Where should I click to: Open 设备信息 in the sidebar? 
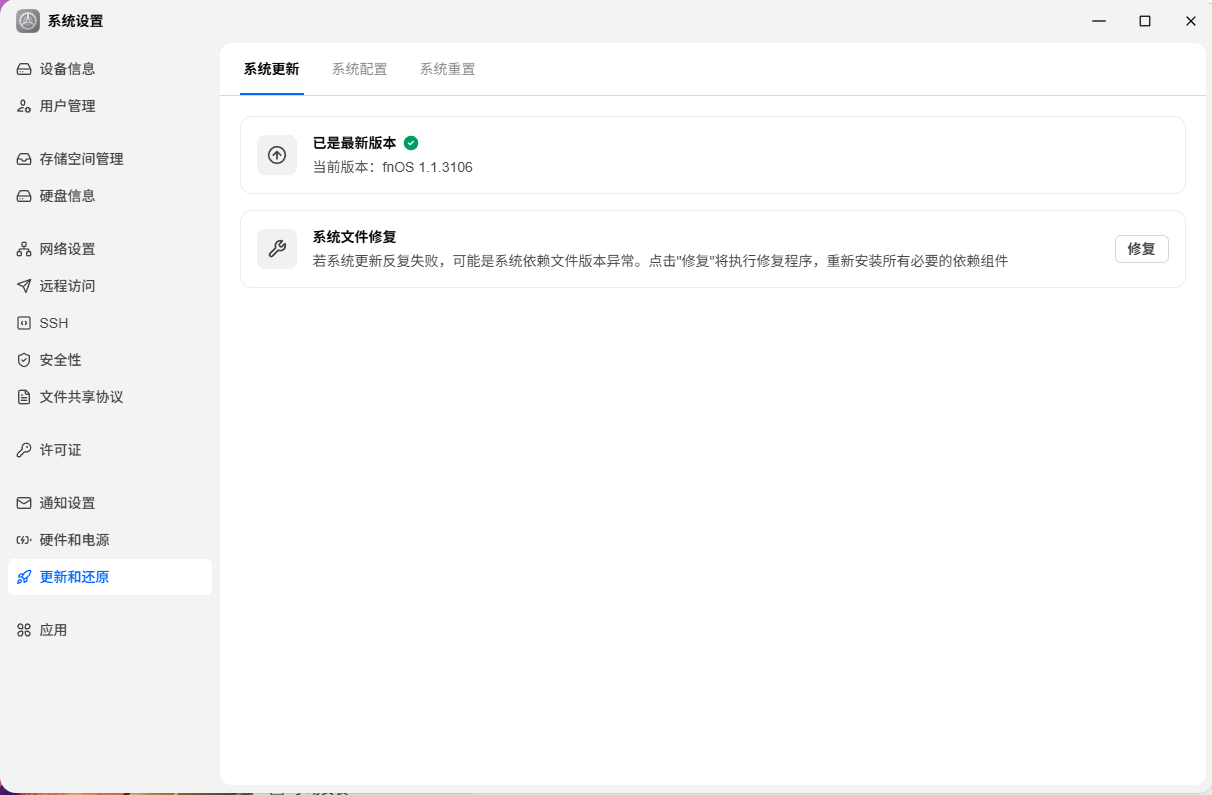(110, 69)
